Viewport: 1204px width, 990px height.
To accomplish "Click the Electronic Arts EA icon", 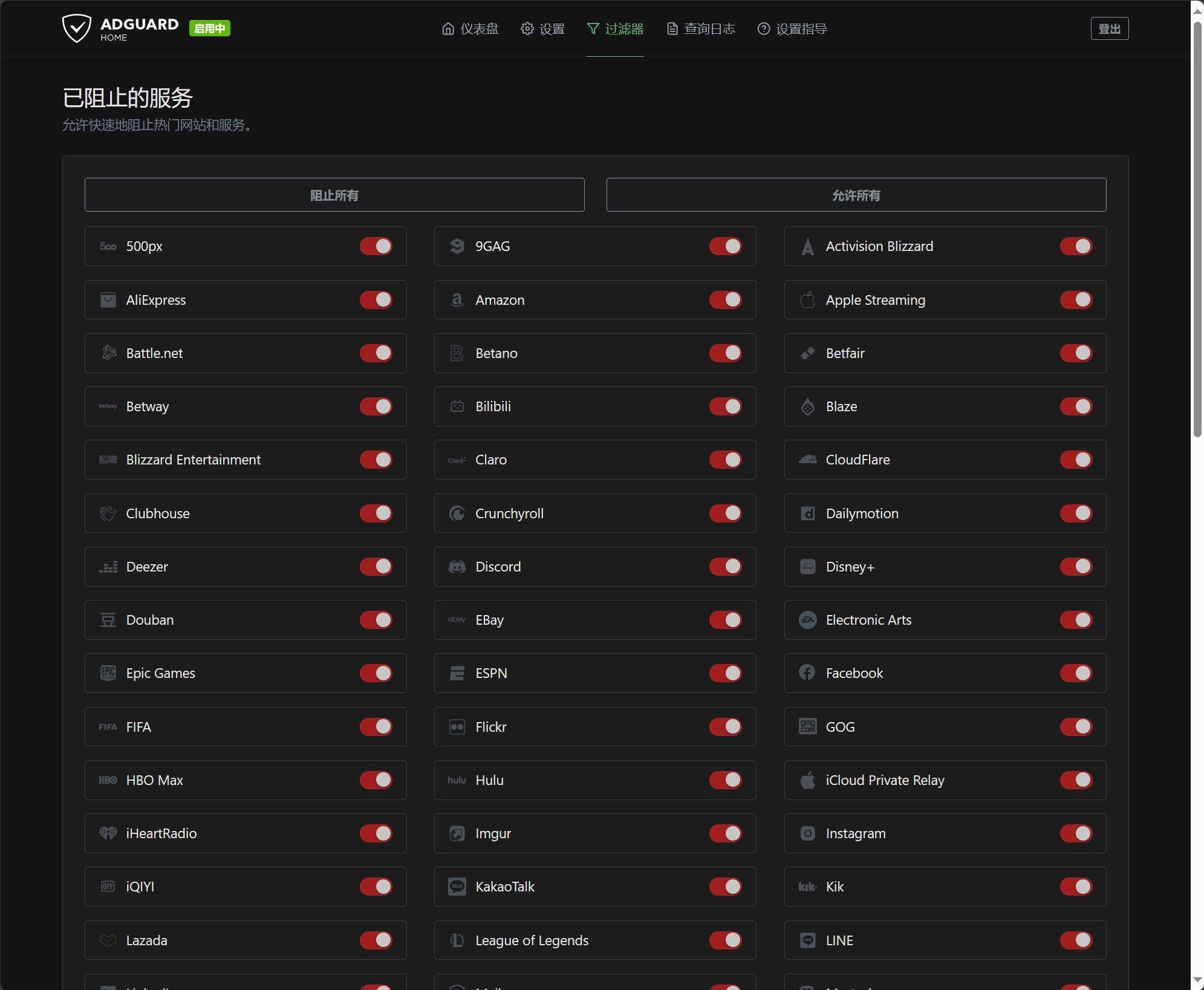I will (x=808, y=620).
